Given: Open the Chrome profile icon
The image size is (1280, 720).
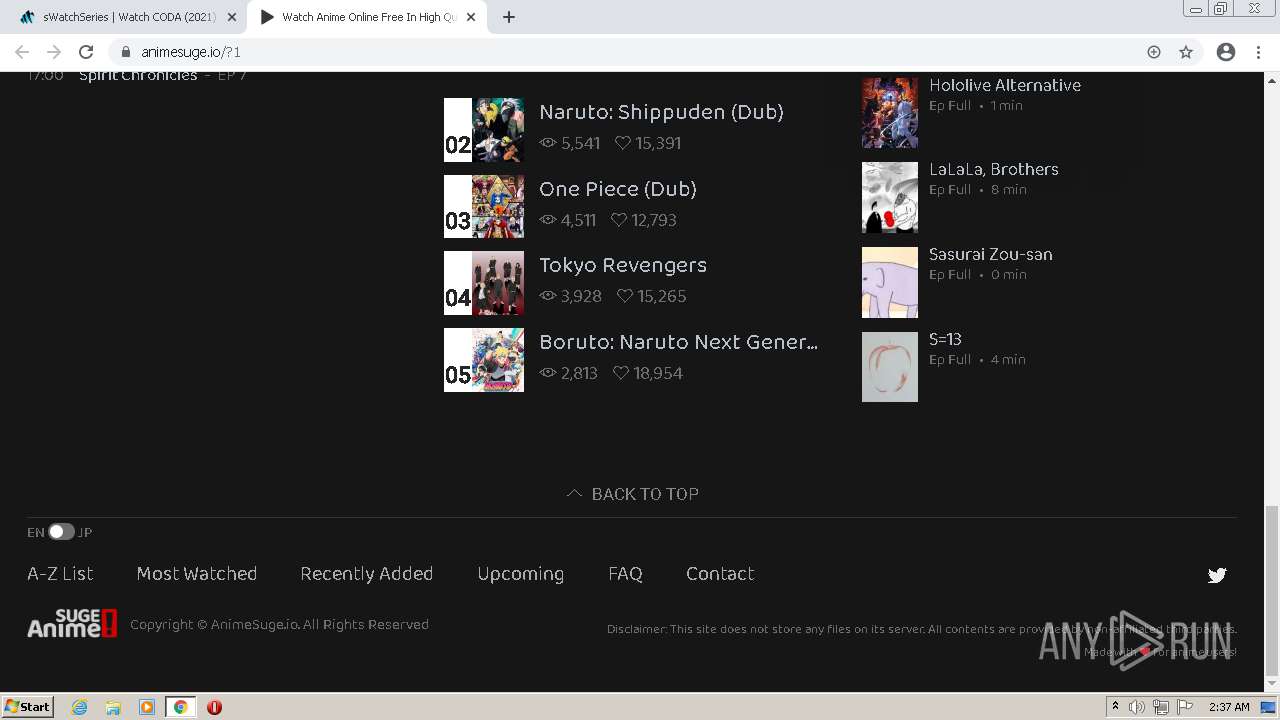Looking at the screenshot, I should tap(1226, 52).
